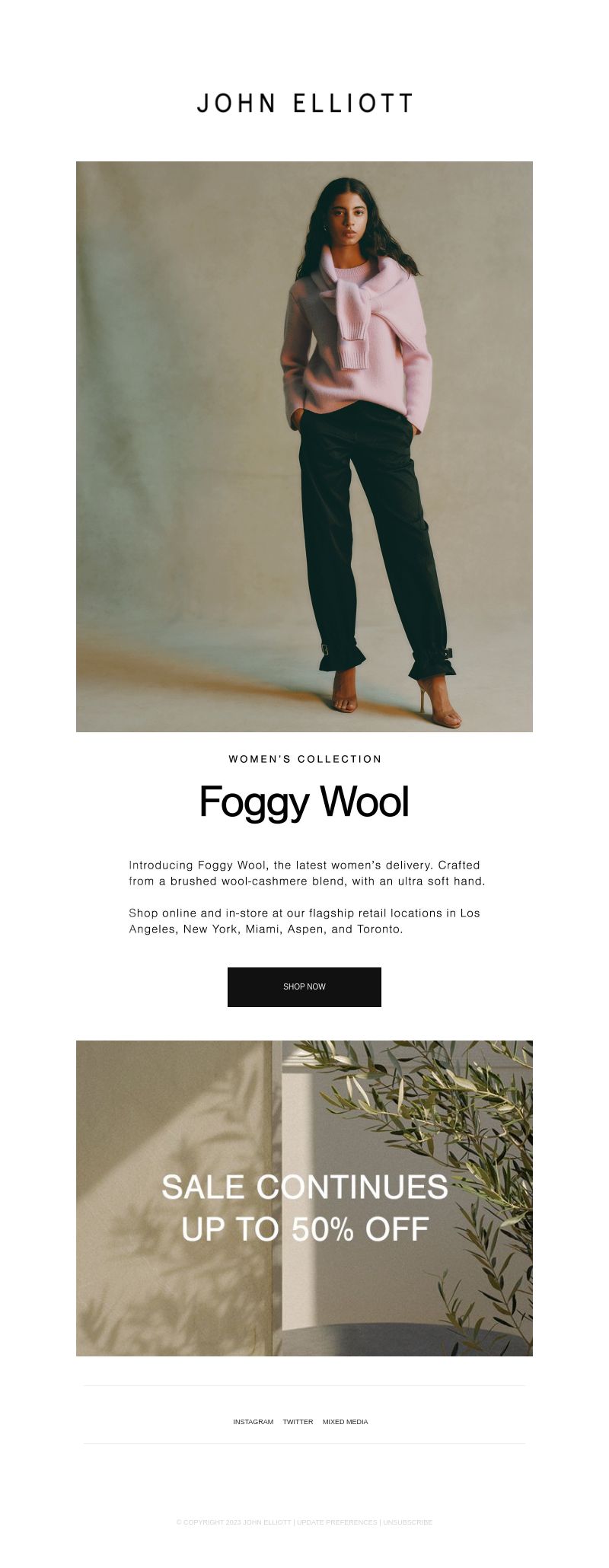The image size is (609, 1568).
Task: Click the UNSUBSCRIBE link
Action: tap(407, 1522)
